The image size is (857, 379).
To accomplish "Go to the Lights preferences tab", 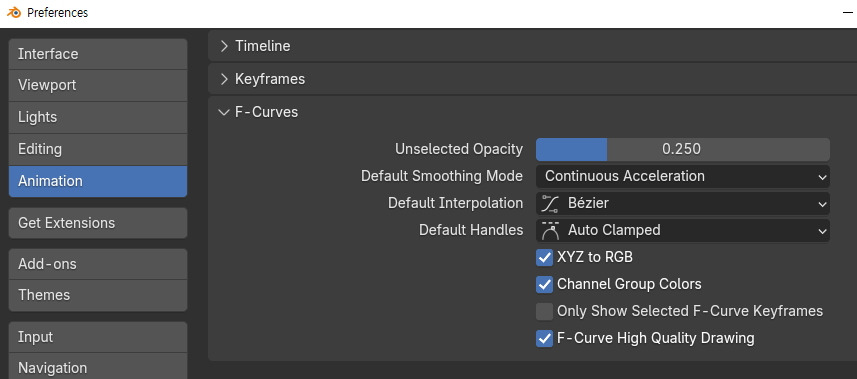I will [x=98, y=117].
